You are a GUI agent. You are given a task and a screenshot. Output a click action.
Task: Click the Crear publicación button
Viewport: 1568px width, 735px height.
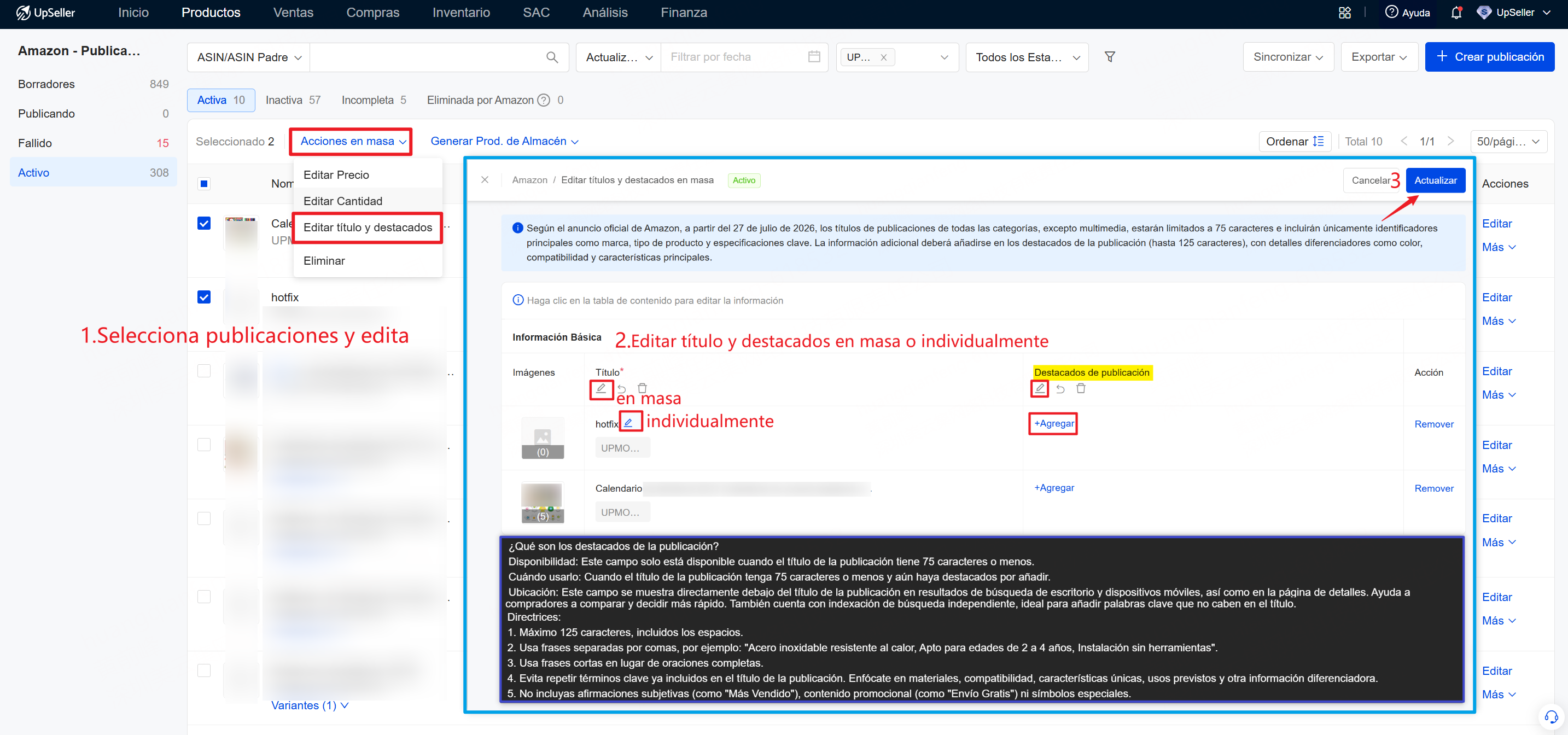pyautogui.click(x=1489, y=56)
